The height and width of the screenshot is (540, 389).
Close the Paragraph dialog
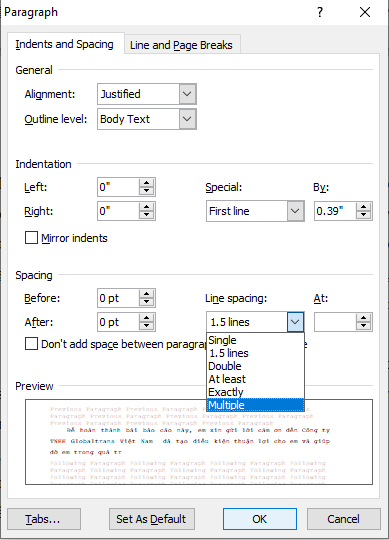click(365, 12)
